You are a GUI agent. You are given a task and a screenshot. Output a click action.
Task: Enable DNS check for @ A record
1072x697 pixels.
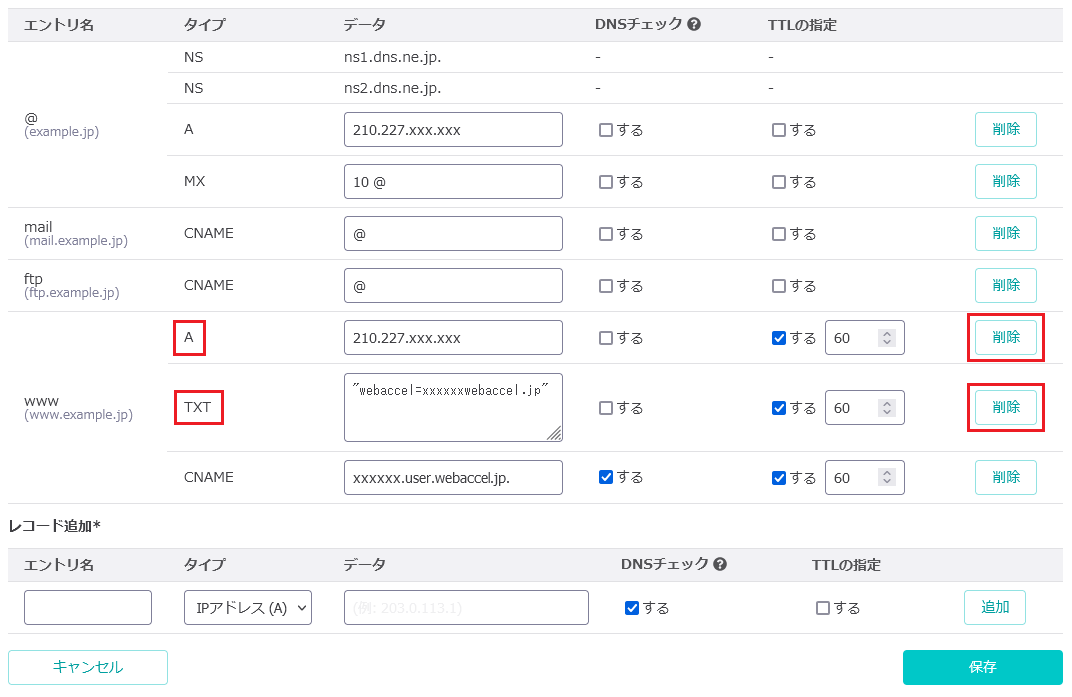(606, 130)
